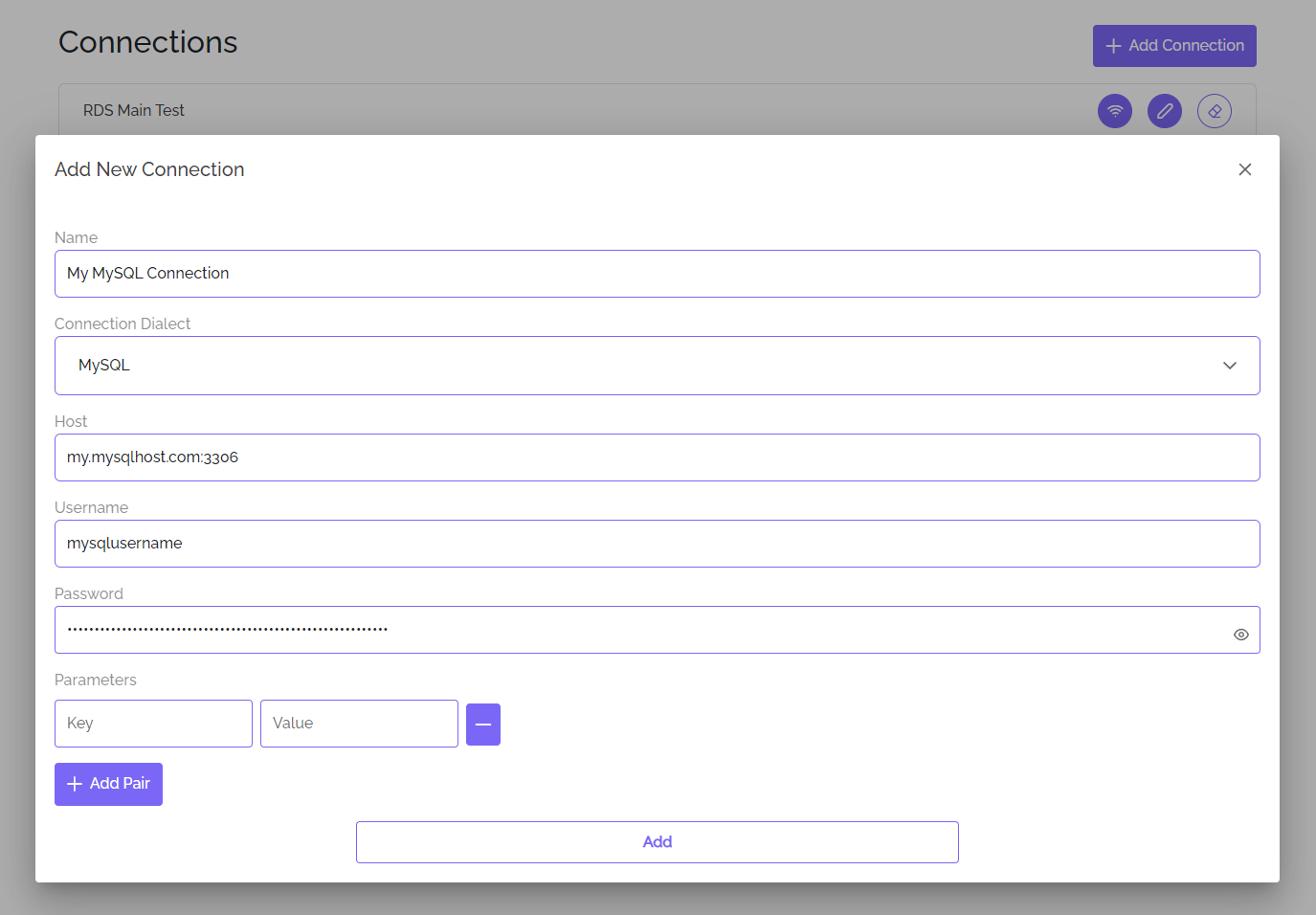Screen dimensions: 1316x915
Task: Click the Add Pair button
Action: [108, 784]
